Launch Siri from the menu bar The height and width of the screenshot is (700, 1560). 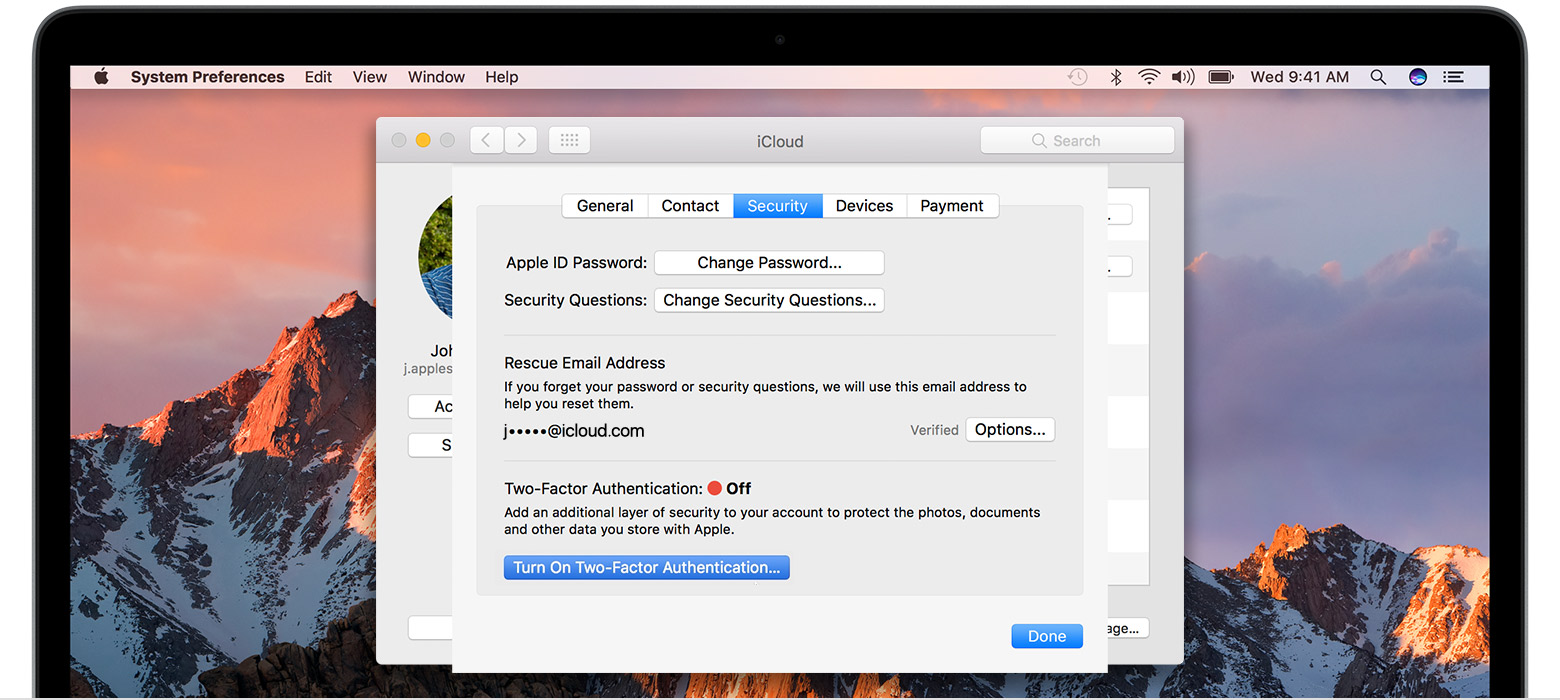1417,77
